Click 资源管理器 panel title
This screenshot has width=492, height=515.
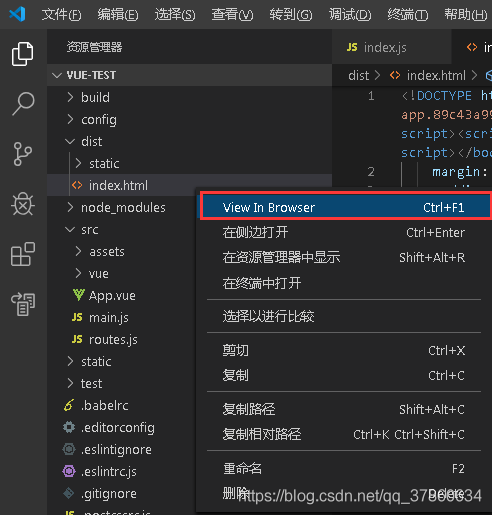pyautogui.click(x=94, y=47)
